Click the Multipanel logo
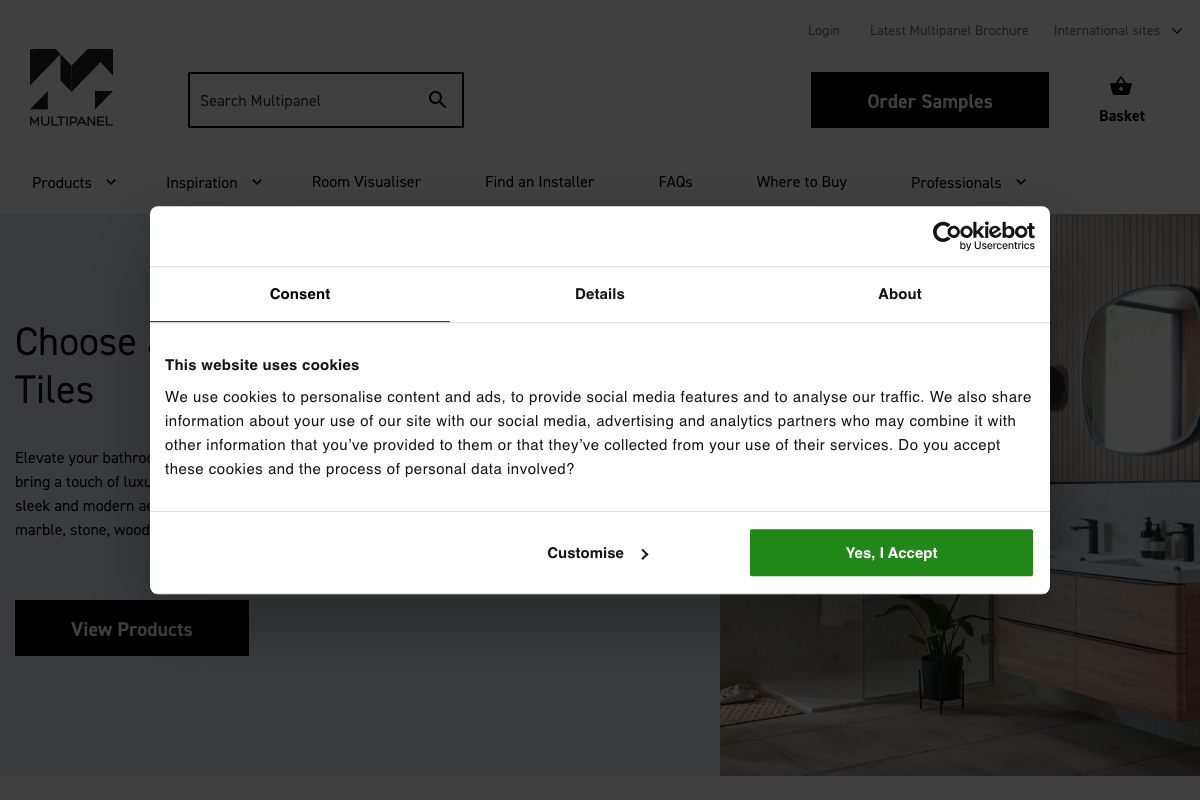The height and width of the screenshot is (800, 1200). [71, 88]
